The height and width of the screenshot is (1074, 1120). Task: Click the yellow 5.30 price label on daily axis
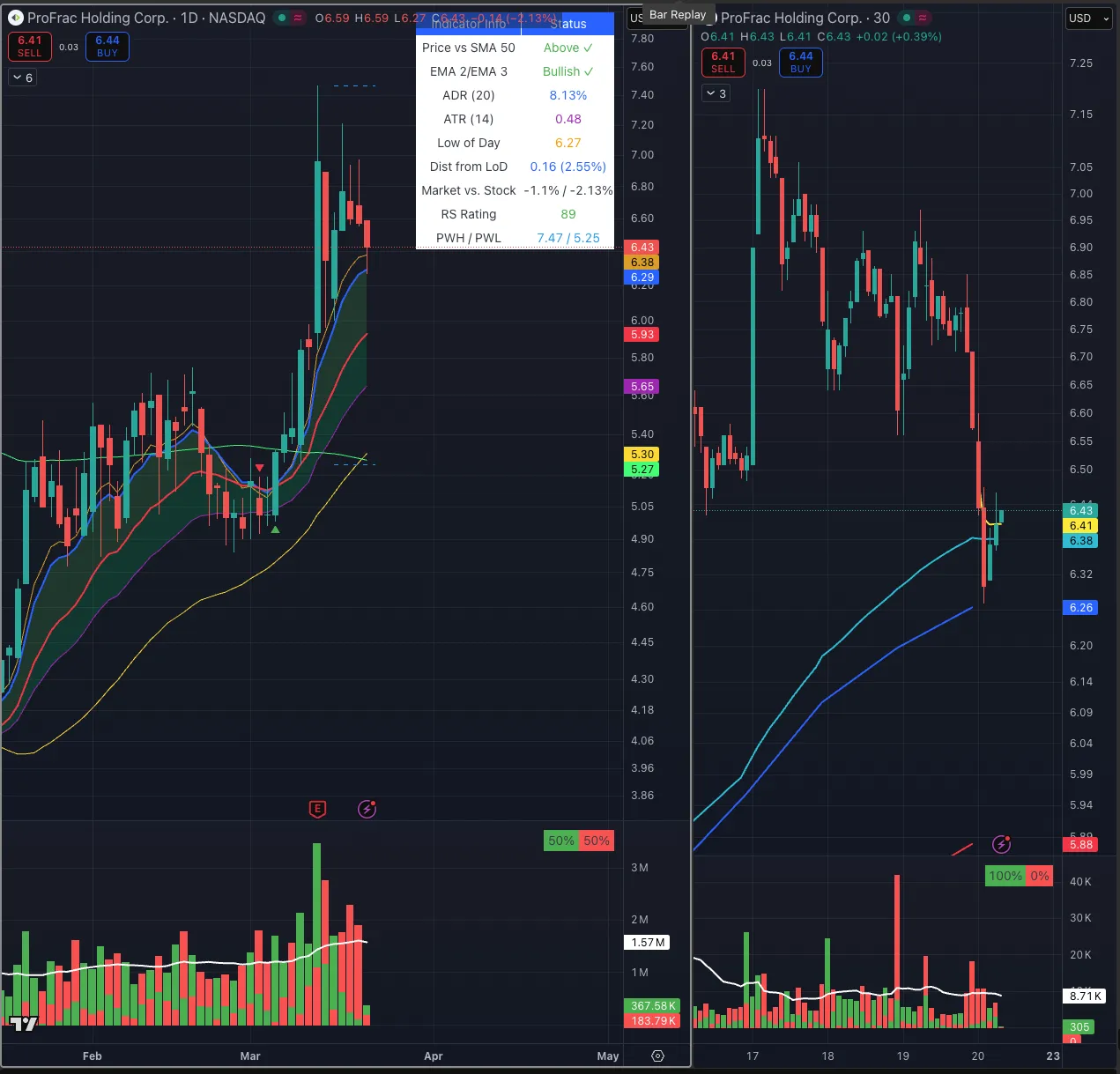click(642, 455)
